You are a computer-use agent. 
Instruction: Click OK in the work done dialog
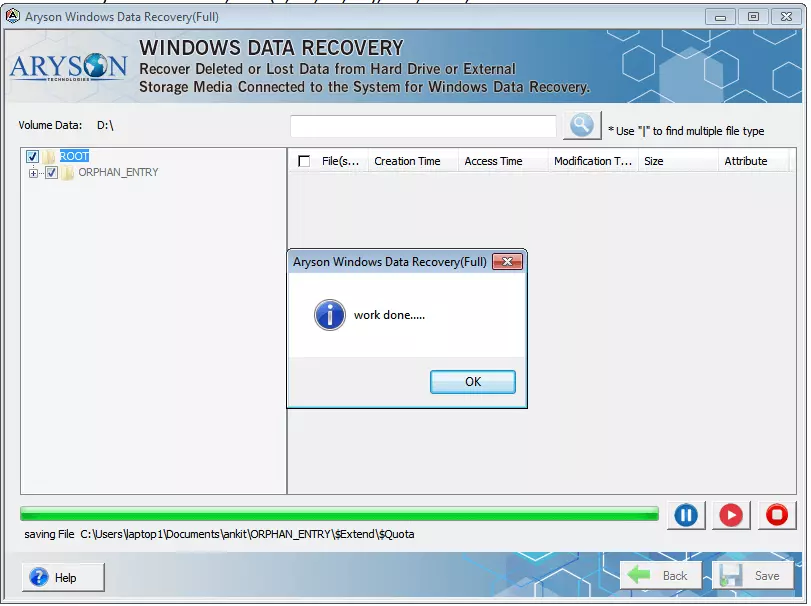click(472, 381)
